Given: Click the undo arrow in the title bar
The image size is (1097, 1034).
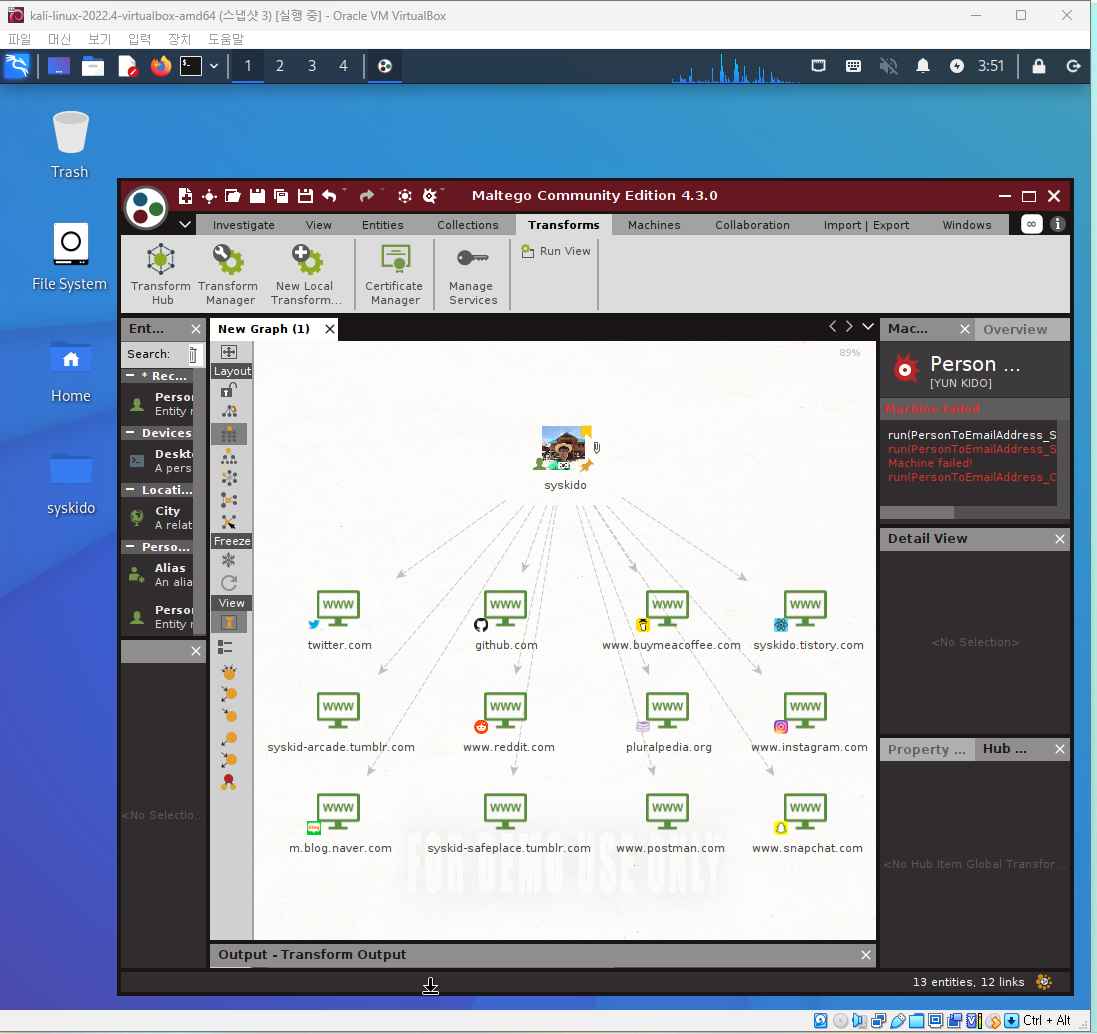Looking at the screenshot, I should (330, 196).
